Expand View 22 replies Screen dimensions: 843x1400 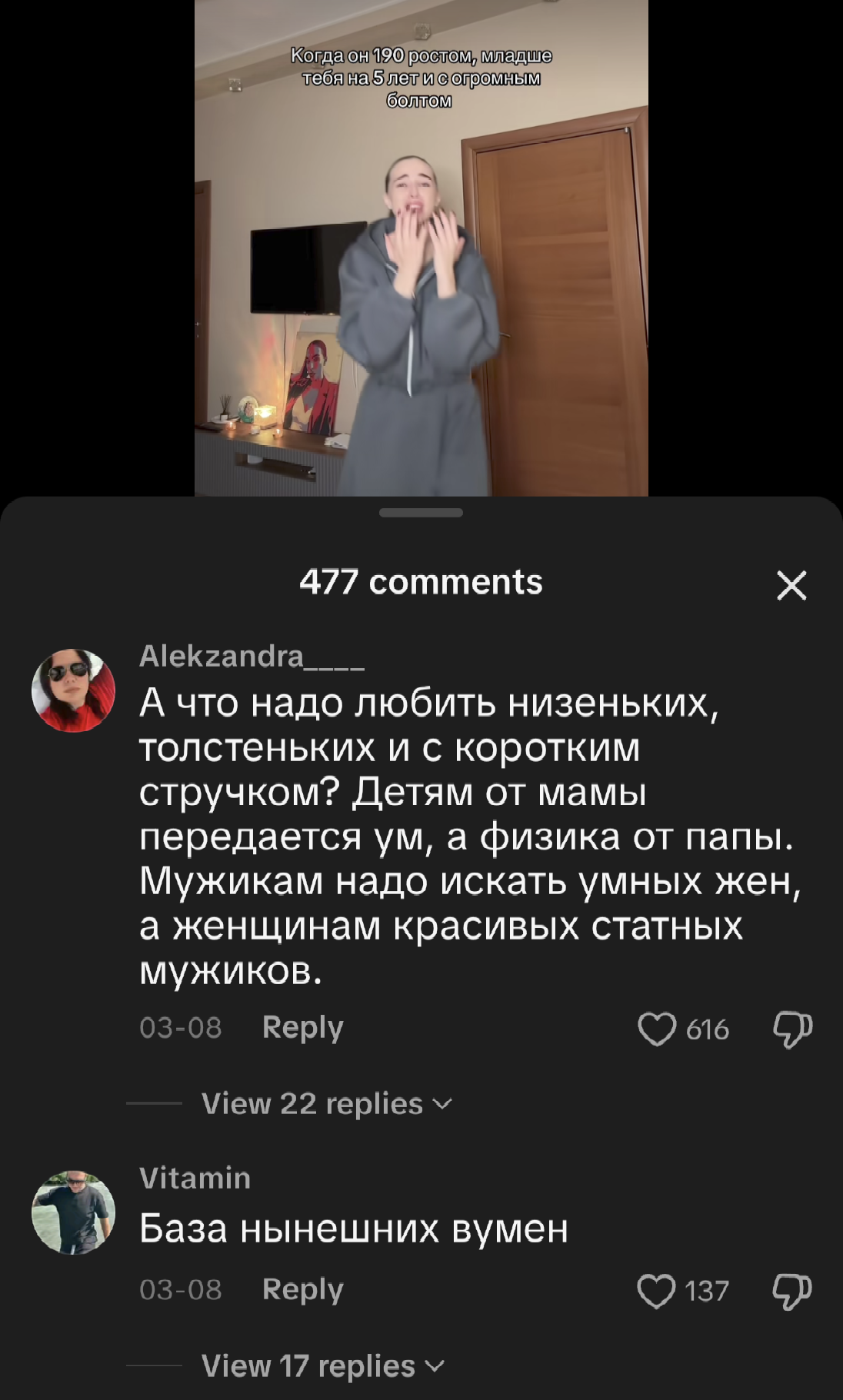pos(327,1104)
